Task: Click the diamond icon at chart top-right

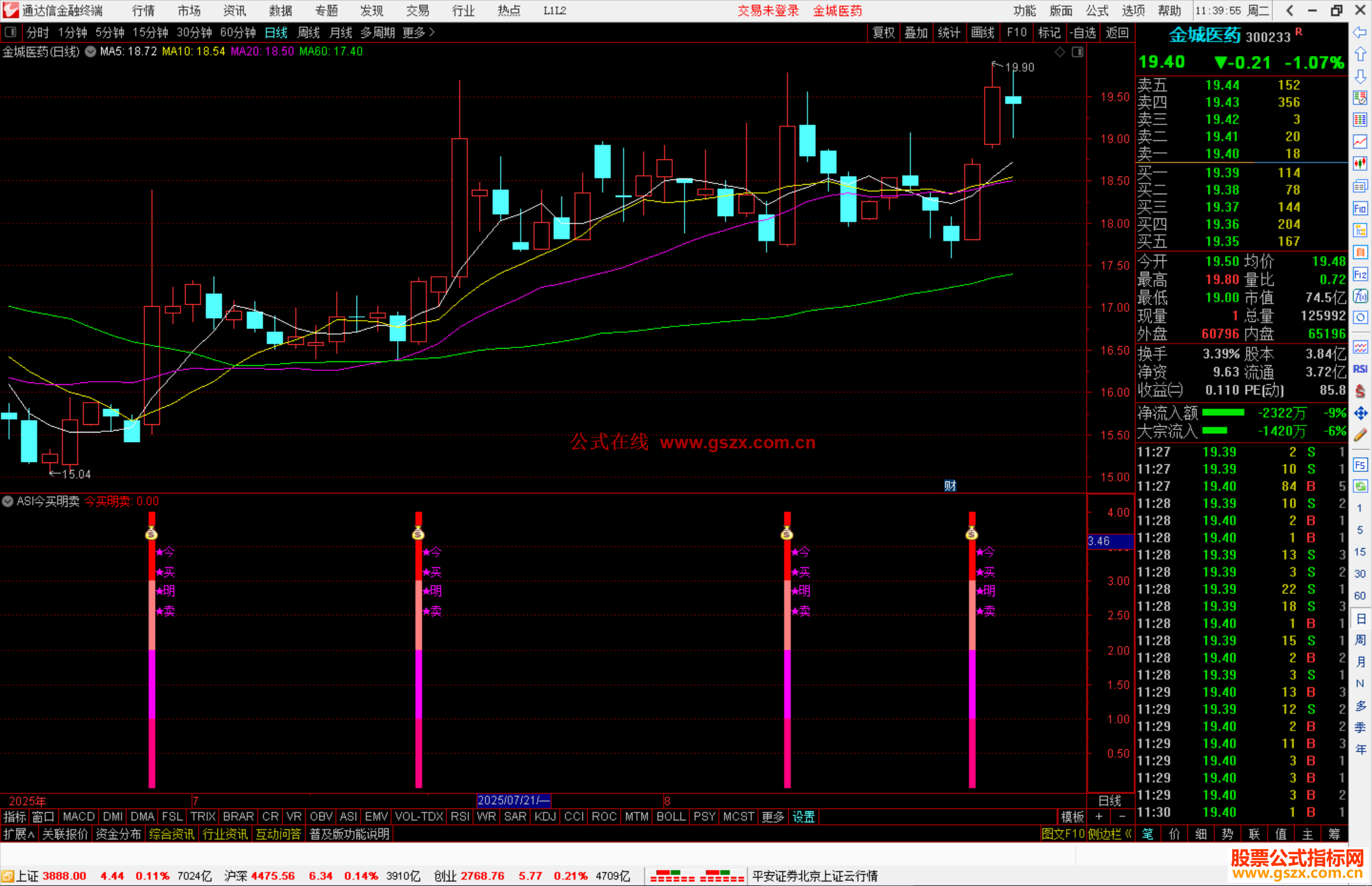Action: click(x=1059, y=52)
